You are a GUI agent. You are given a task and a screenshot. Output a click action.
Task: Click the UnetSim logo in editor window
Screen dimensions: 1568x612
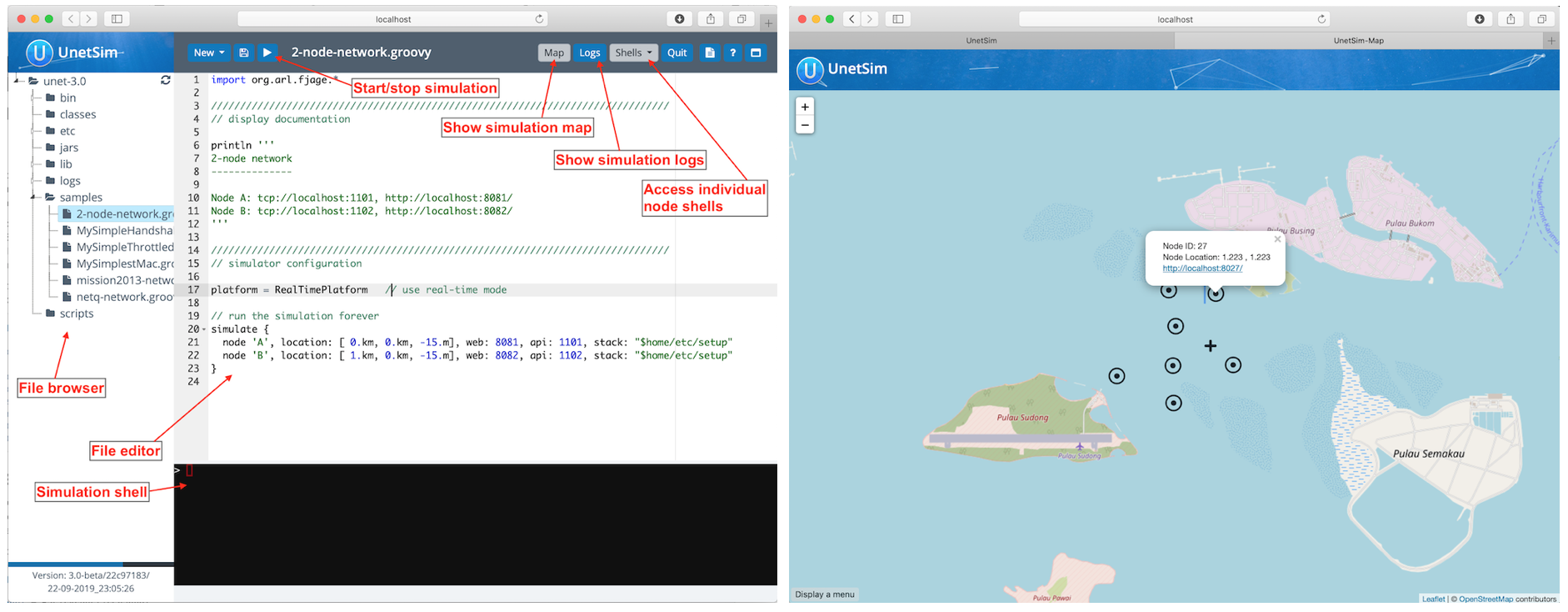pos(73,53)
